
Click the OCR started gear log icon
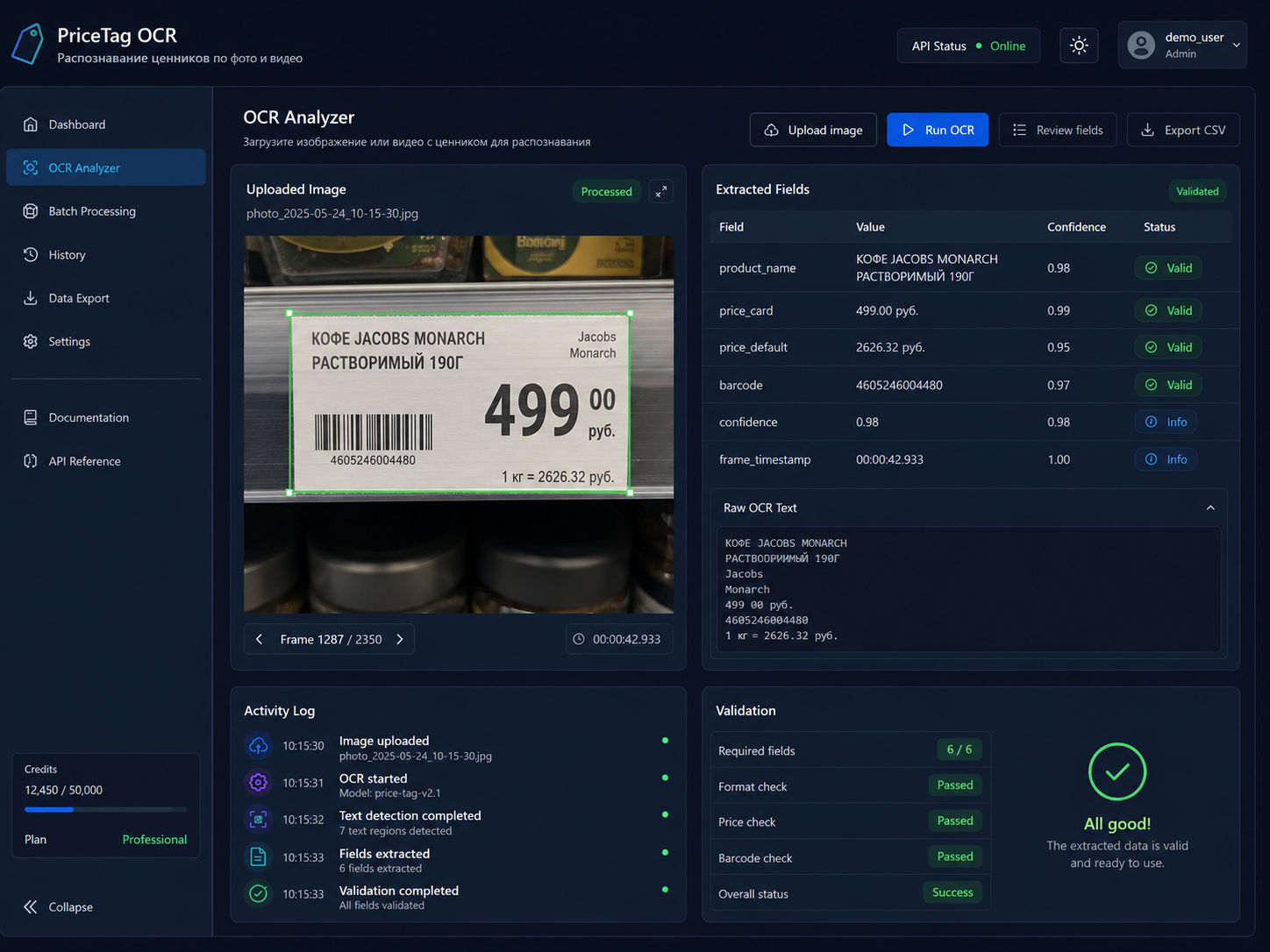258,782
